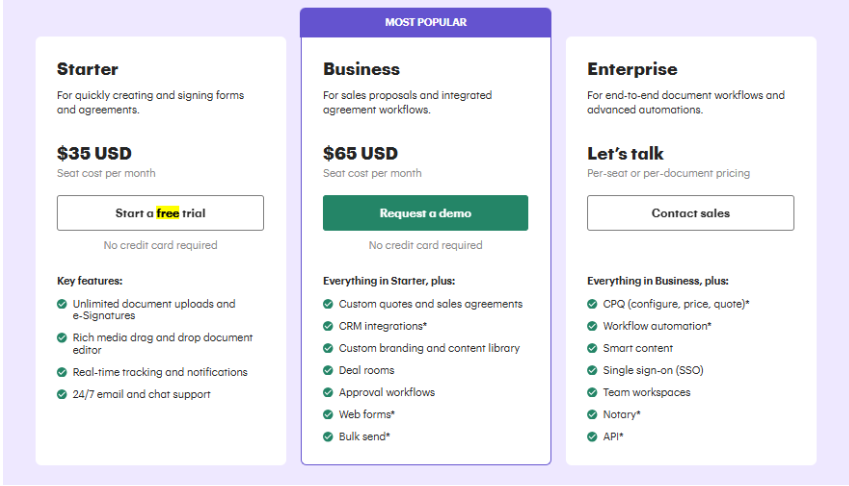
Task: Click checkmark icon beside Rich media drag and drop
Action: coord(63,338)
